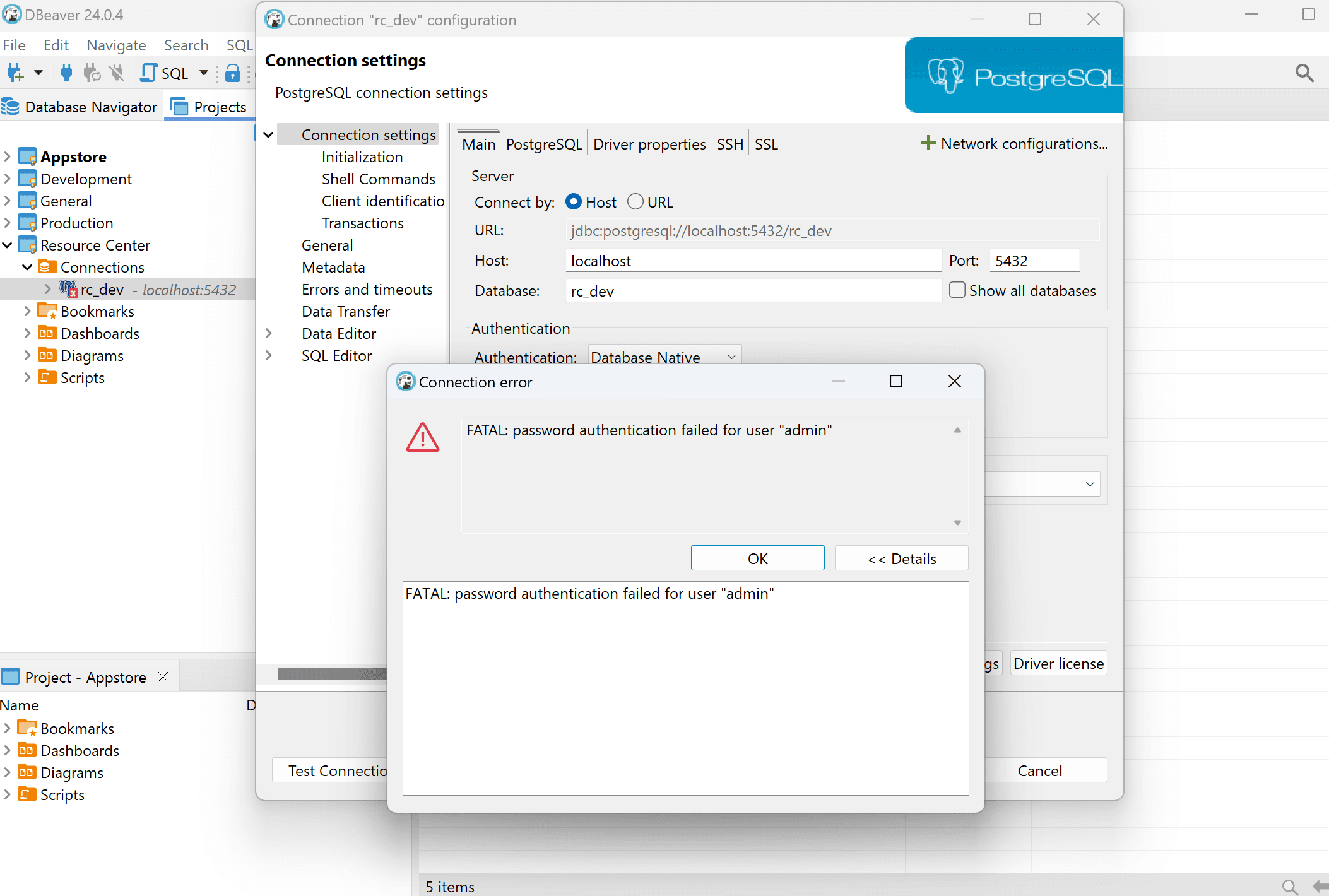Image resolution: width=1329 pixels, height=896 pixels.
Task: Select the Host connect-by radio button
Action: coord(573,202)
